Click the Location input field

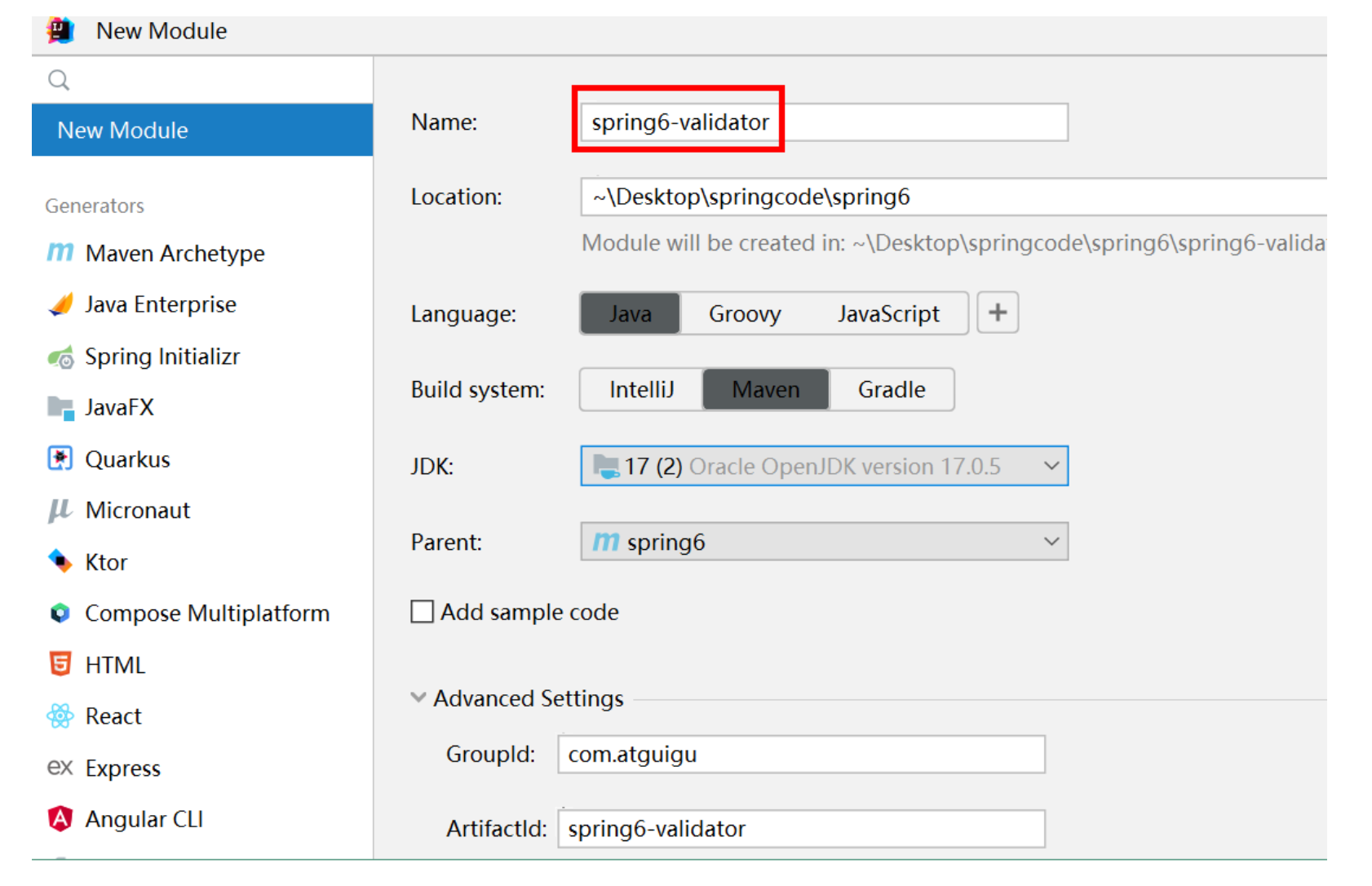[x=954, y=197]
